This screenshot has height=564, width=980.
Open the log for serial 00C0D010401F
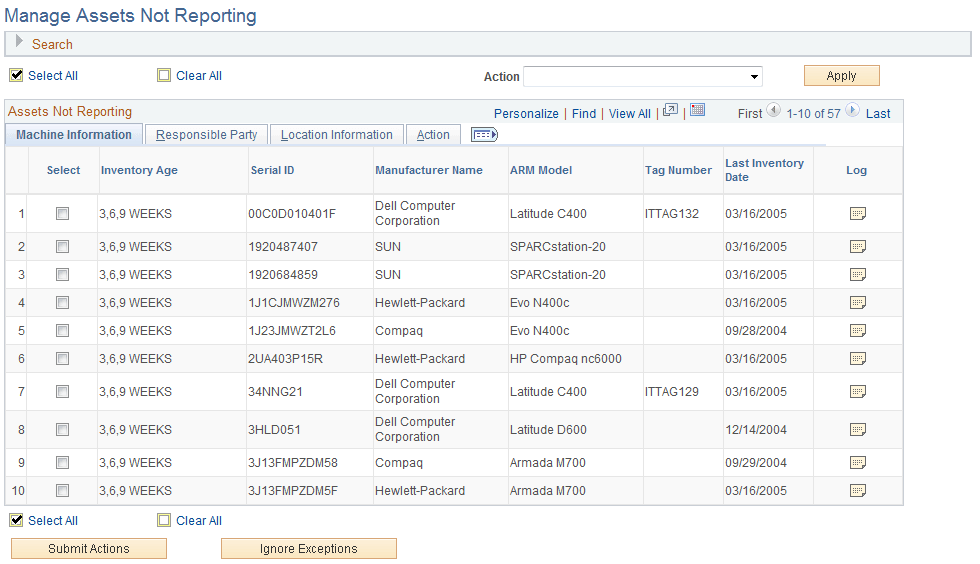pos(858,214)
